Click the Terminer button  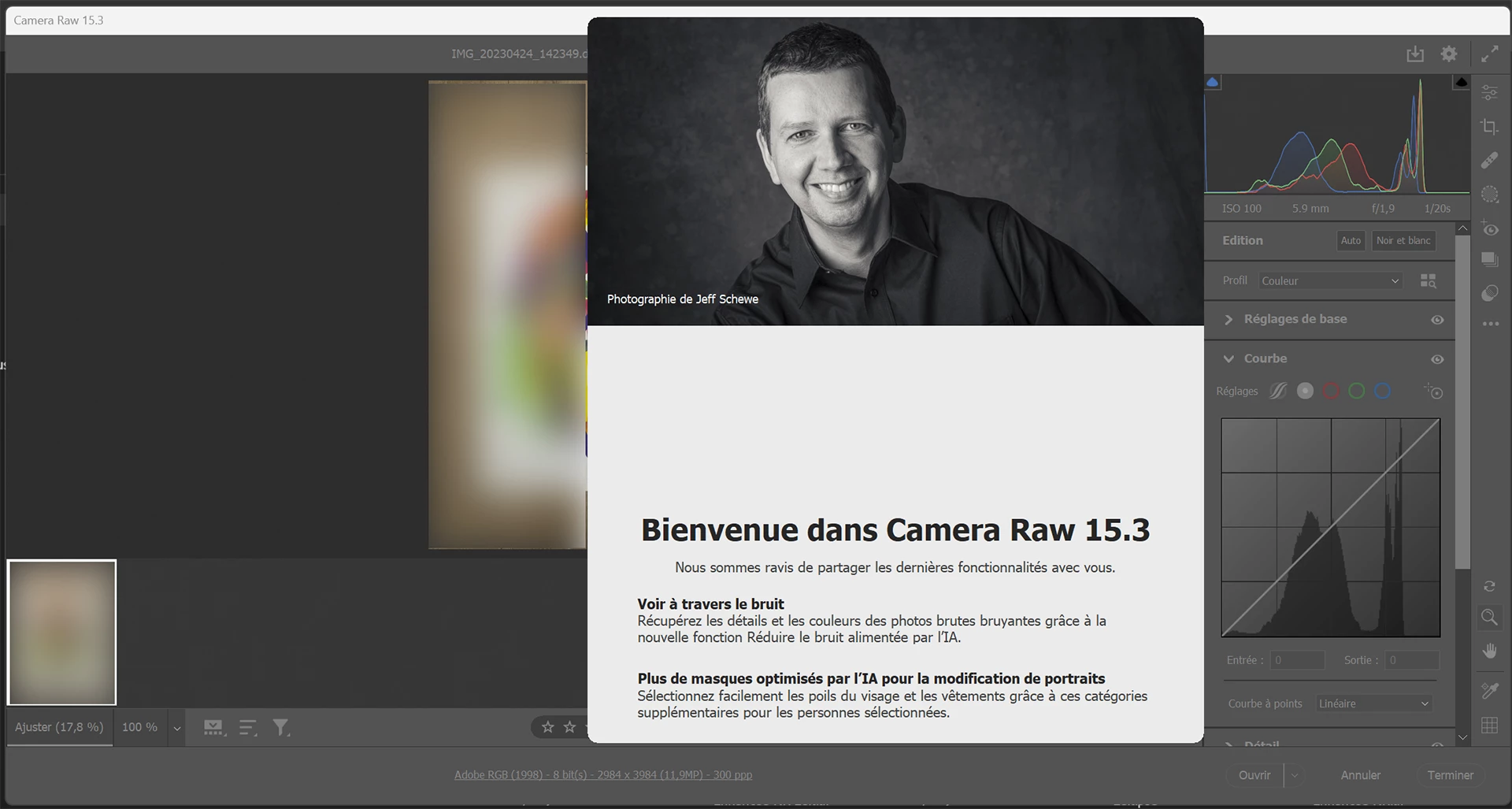click(1450, 775)
